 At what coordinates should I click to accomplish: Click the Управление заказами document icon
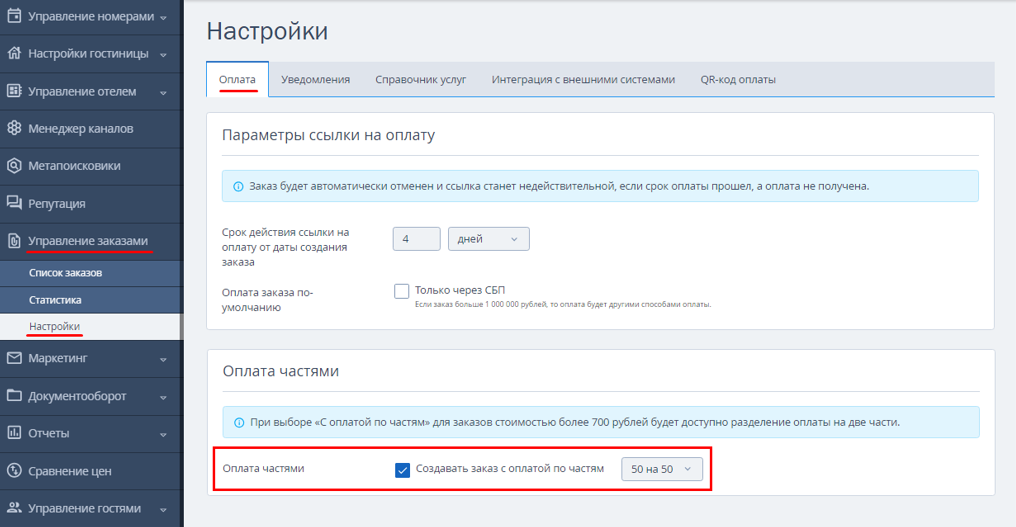click(14, 241)
